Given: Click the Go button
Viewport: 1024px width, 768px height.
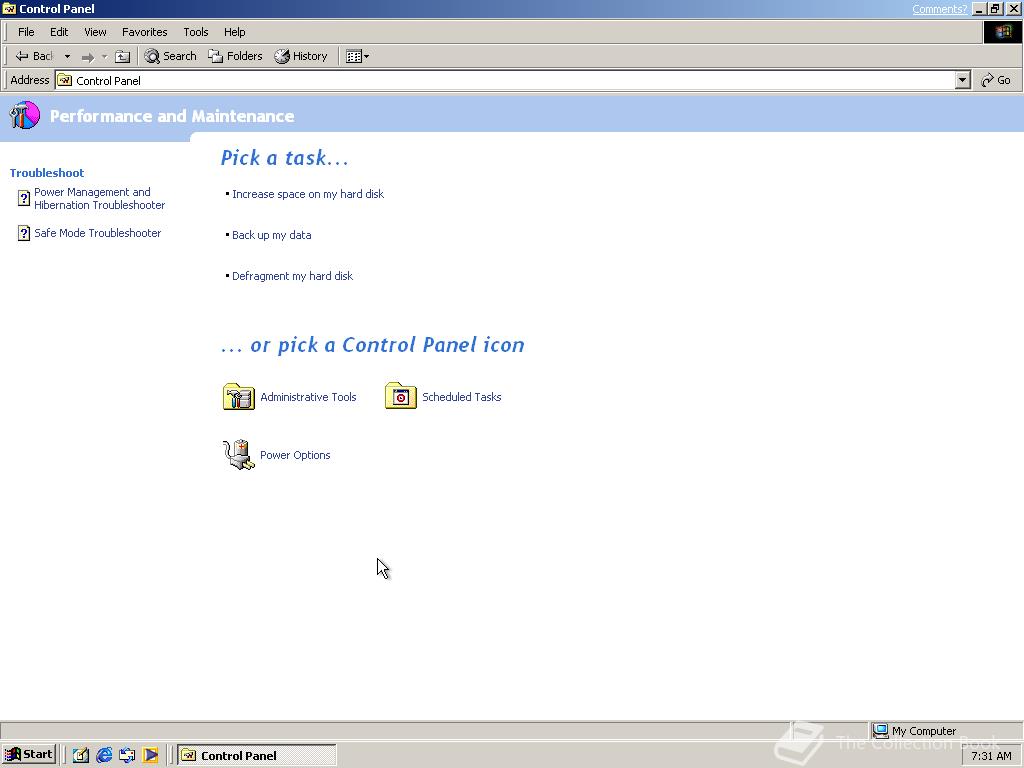Looking at the screenshot, I should 996,80.
